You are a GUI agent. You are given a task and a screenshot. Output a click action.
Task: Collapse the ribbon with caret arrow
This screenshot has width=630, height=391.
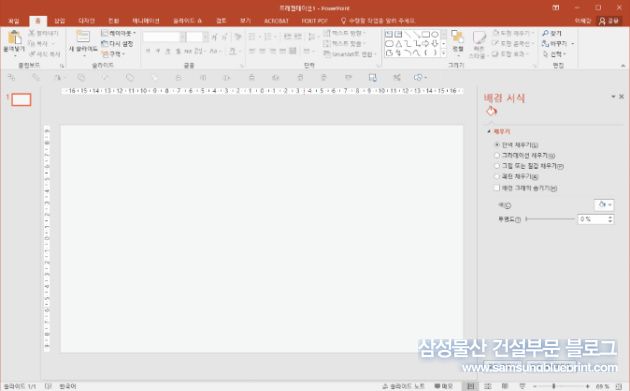(623, 66)
